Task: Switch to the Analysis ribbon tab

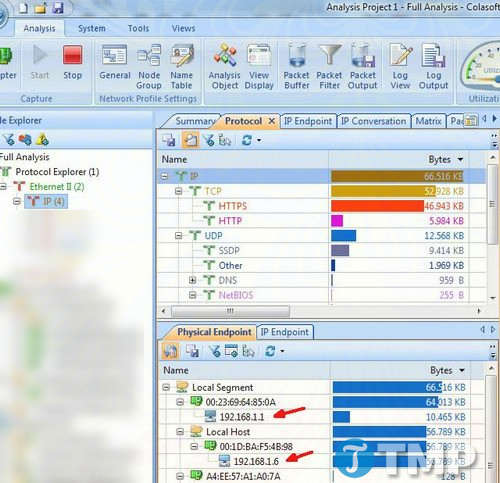Action: [x=39, y=28]
